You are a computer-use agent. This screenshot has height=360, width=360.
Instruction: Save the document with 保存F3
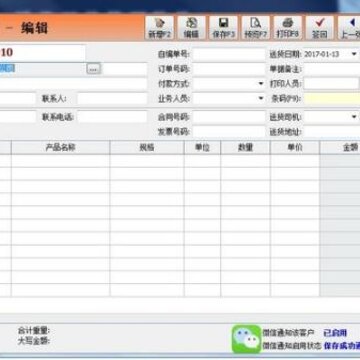223,28
